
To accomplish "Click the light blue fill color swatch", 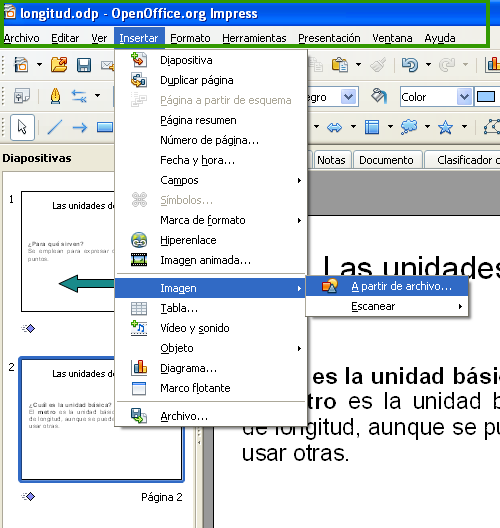I will (x=486, y=97).
